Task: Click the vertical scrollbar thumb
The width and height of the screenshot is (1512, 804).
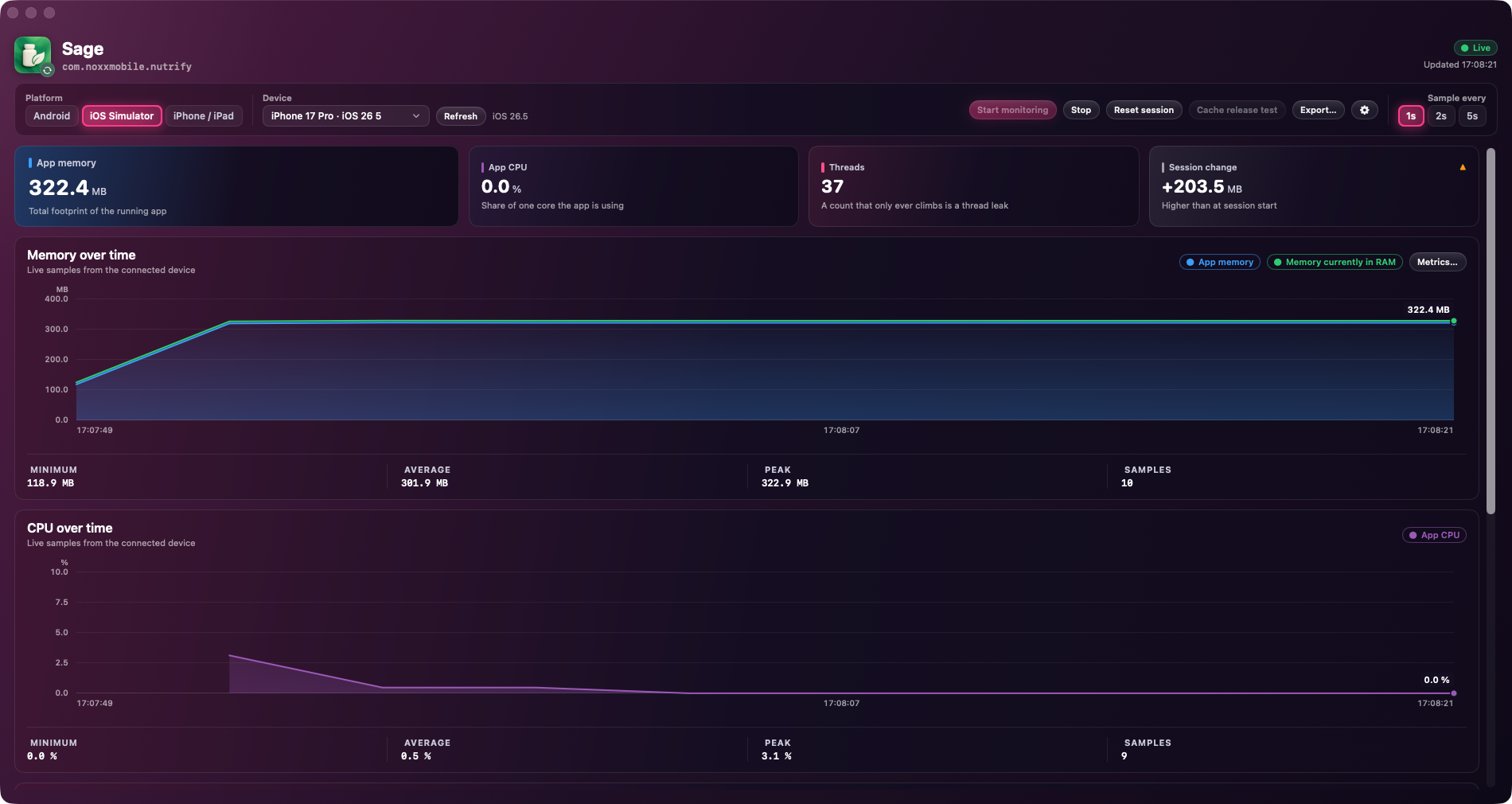Action: tap(1491, 331)
